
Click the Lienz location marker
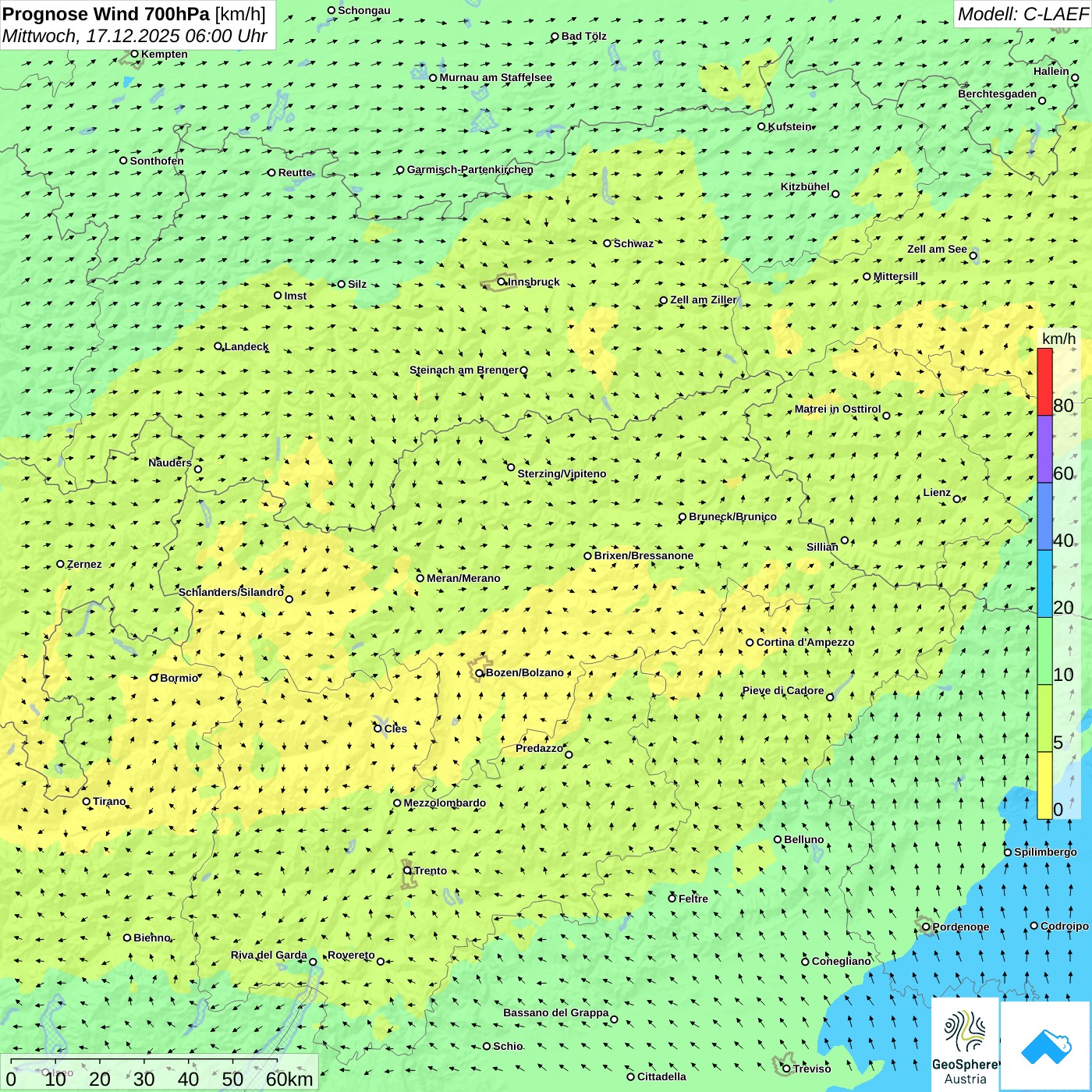pyautogui.click(x=957, y=499)
